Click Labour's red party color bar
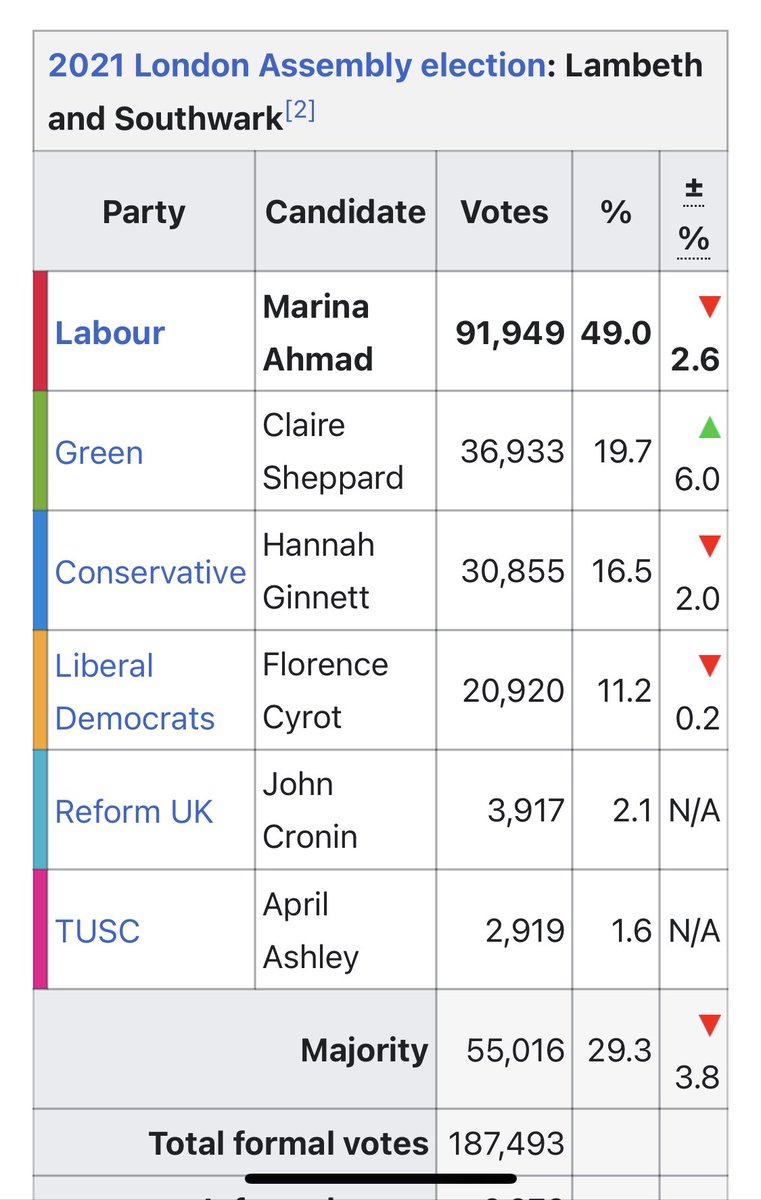 click(x=40, y=331)
